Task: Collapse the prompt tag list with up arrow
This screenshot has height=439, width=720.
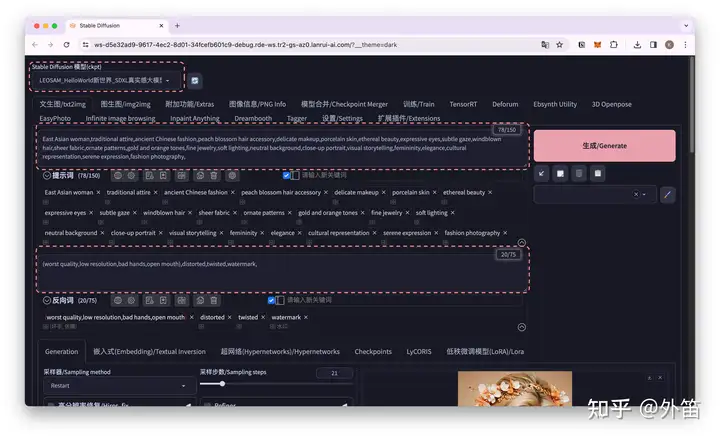Action: pyautogui.click(x=522, y=242)
